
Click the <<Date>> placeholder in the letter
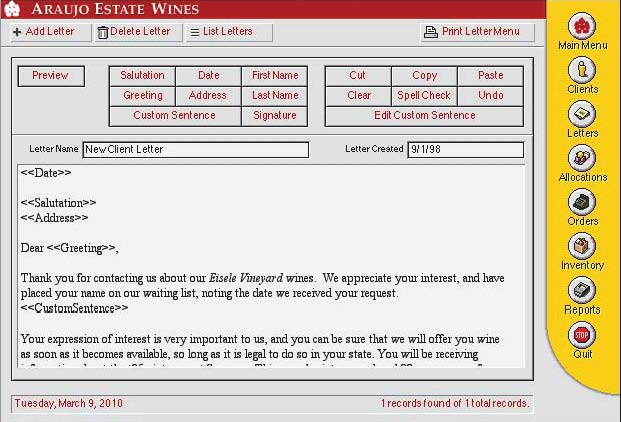coord(46,173)
